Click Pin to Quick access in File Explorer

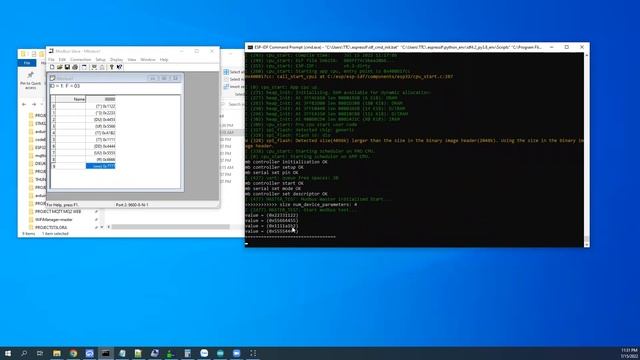click(x=31, y=80)
